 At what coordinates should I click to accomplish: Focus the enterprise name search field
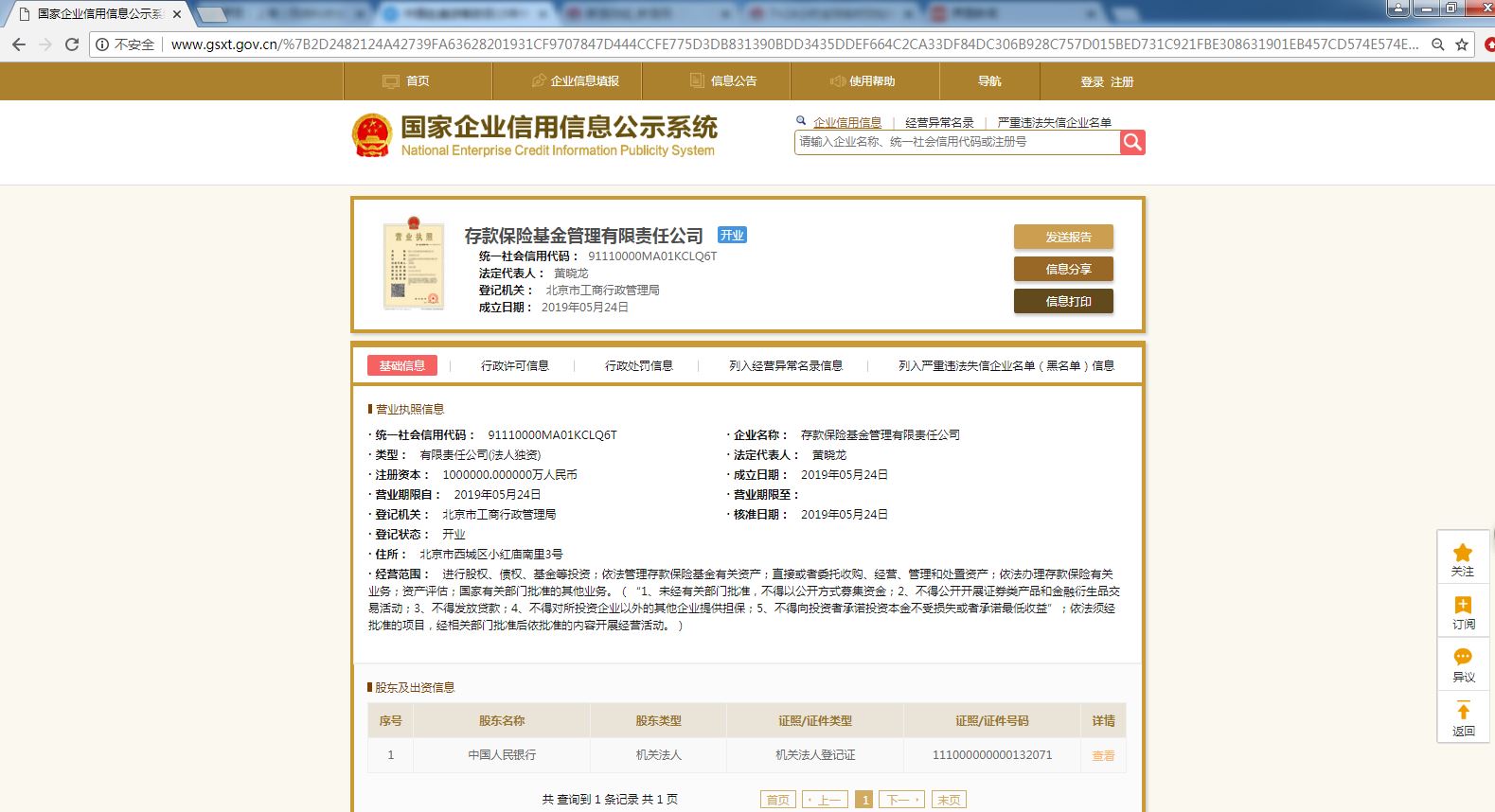pos(957,142)
